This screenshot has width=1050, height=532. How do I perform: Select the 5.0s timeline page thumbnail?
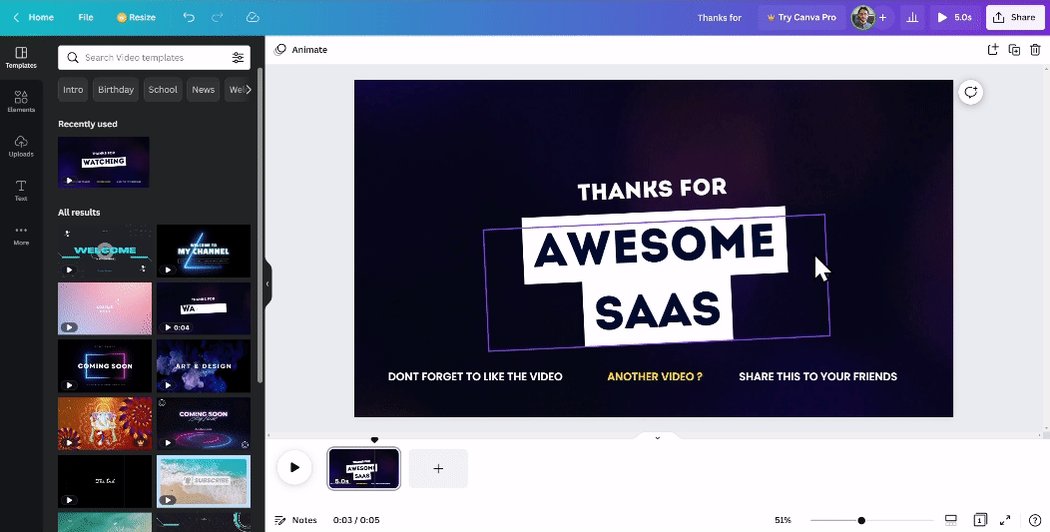tap(364, 468)
